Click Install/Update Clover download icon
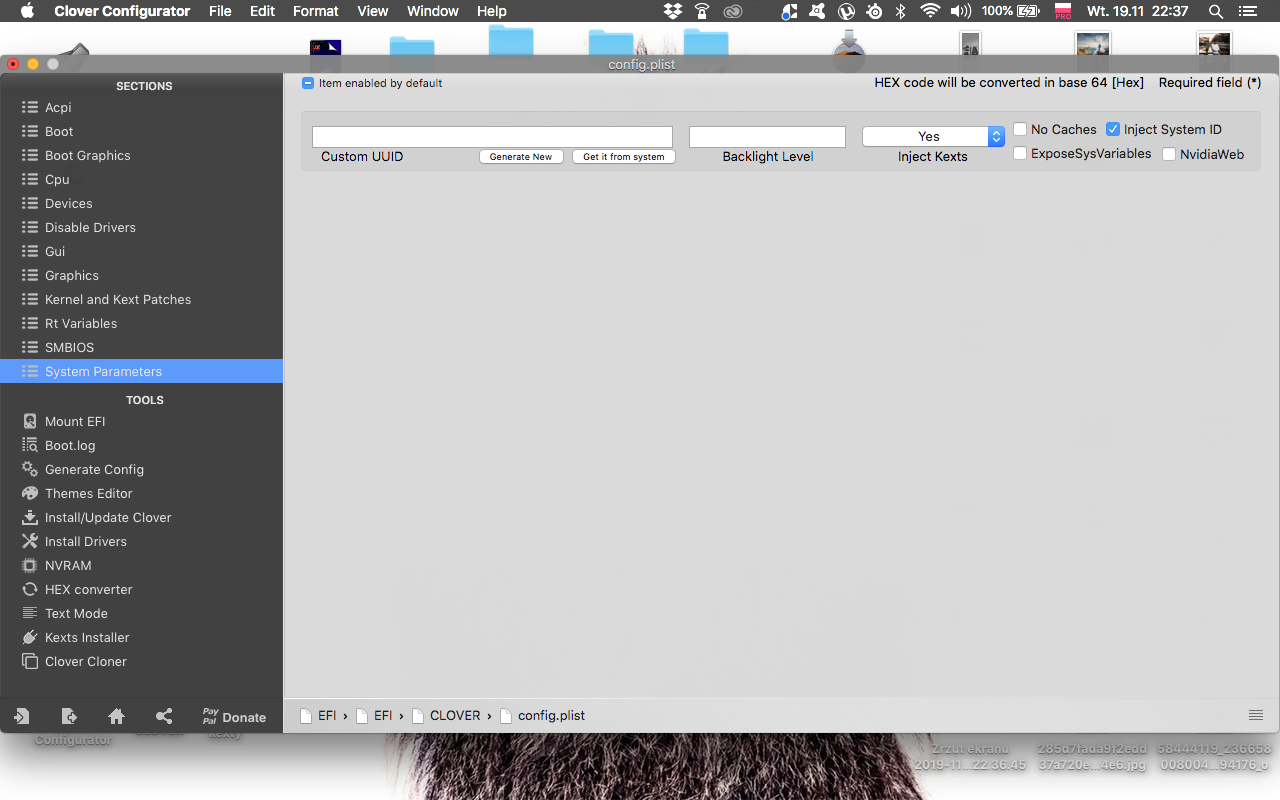1280x800 pixels. point(30,517)
